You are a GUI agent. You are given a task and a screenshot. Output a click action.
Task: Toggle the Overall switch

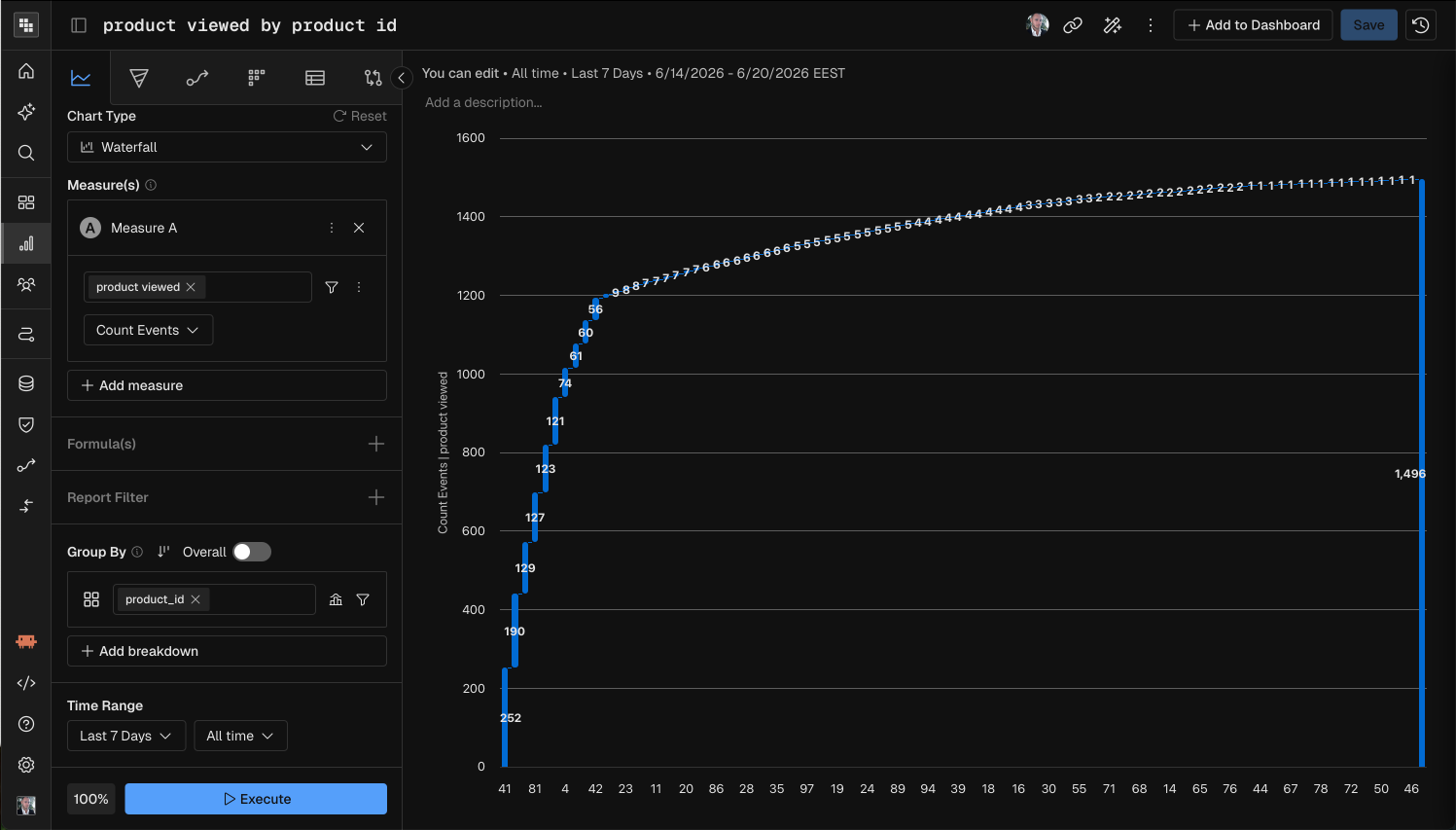point(252,552)
